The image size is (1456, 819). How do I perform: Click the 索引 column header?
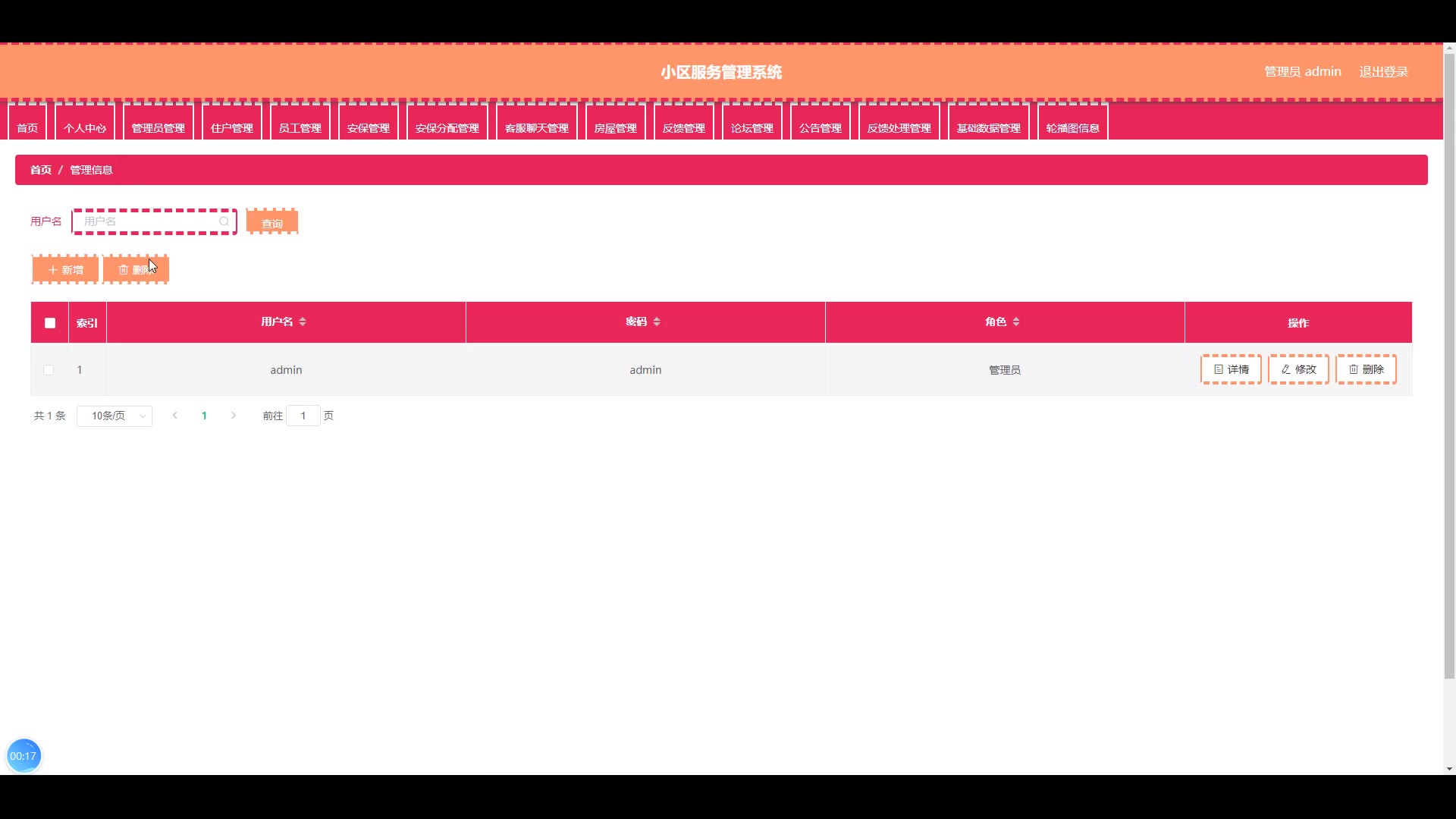pyautogui.click(x=87, y=323)
